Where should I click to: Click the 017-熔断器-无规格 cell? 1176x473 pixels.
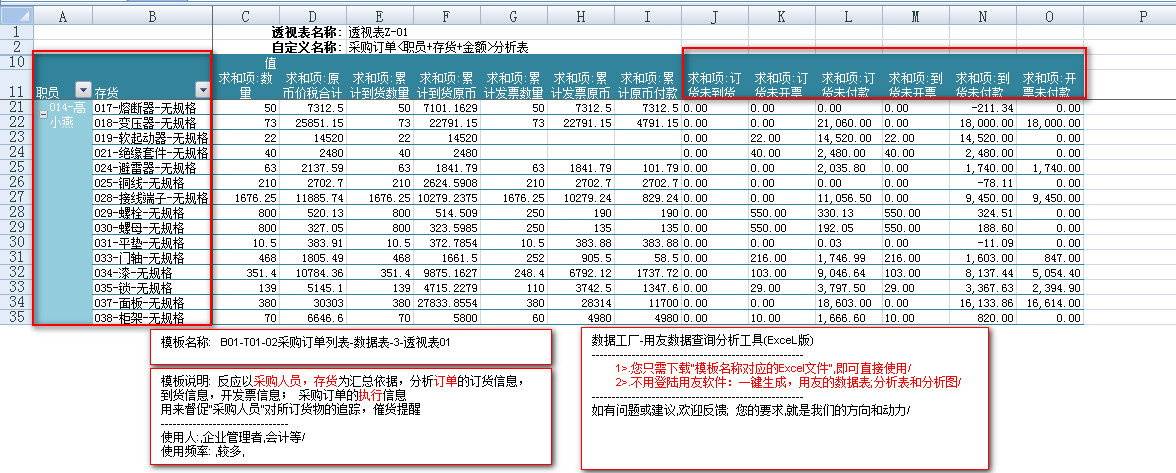[150, 107]
